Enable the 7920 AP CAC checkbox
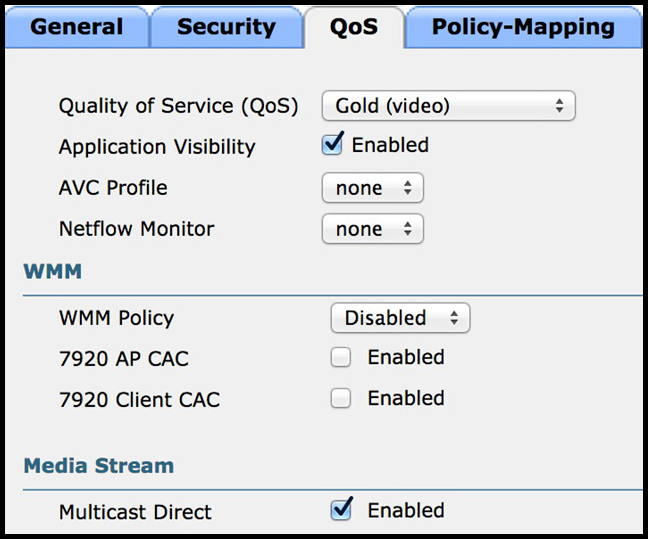The image size is (648, 539). pyautogui.click(x=341, y=357)
